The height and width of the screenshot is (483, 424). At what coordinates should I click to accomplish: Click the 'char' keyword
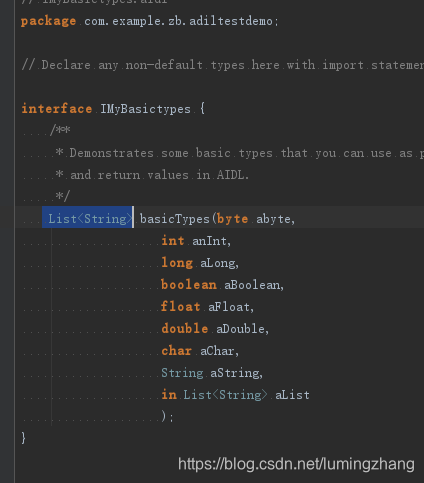click(x=177, y=351)
